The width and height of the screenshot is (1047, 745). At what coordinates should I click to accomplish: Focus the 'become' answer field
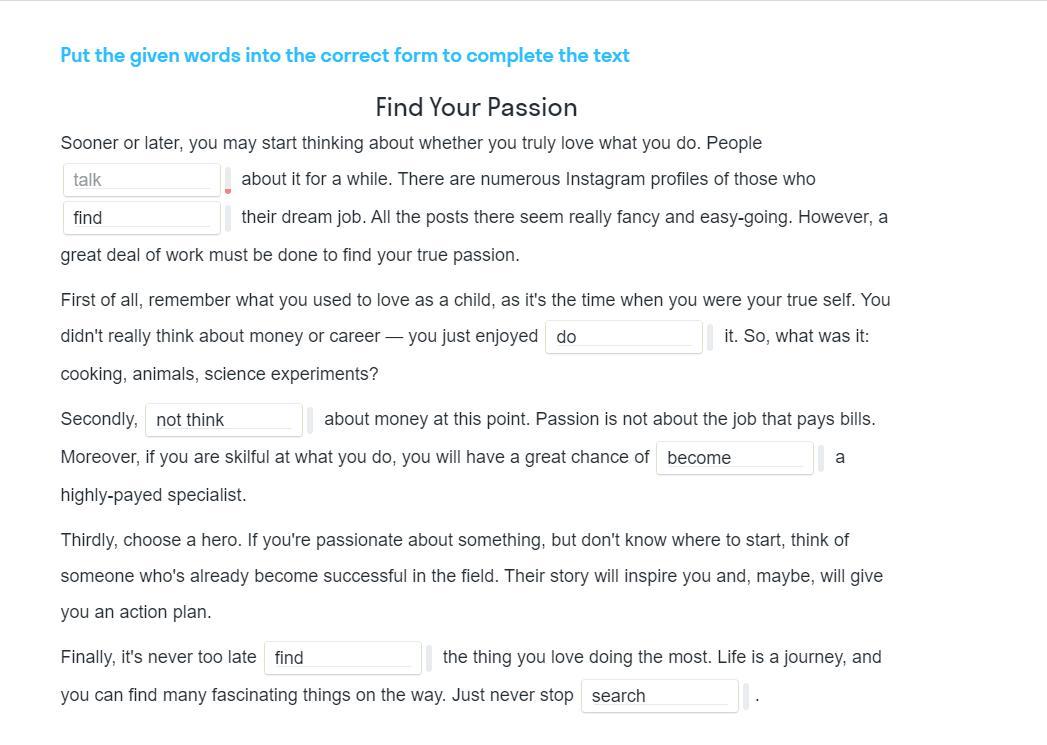tap(734, 458)
